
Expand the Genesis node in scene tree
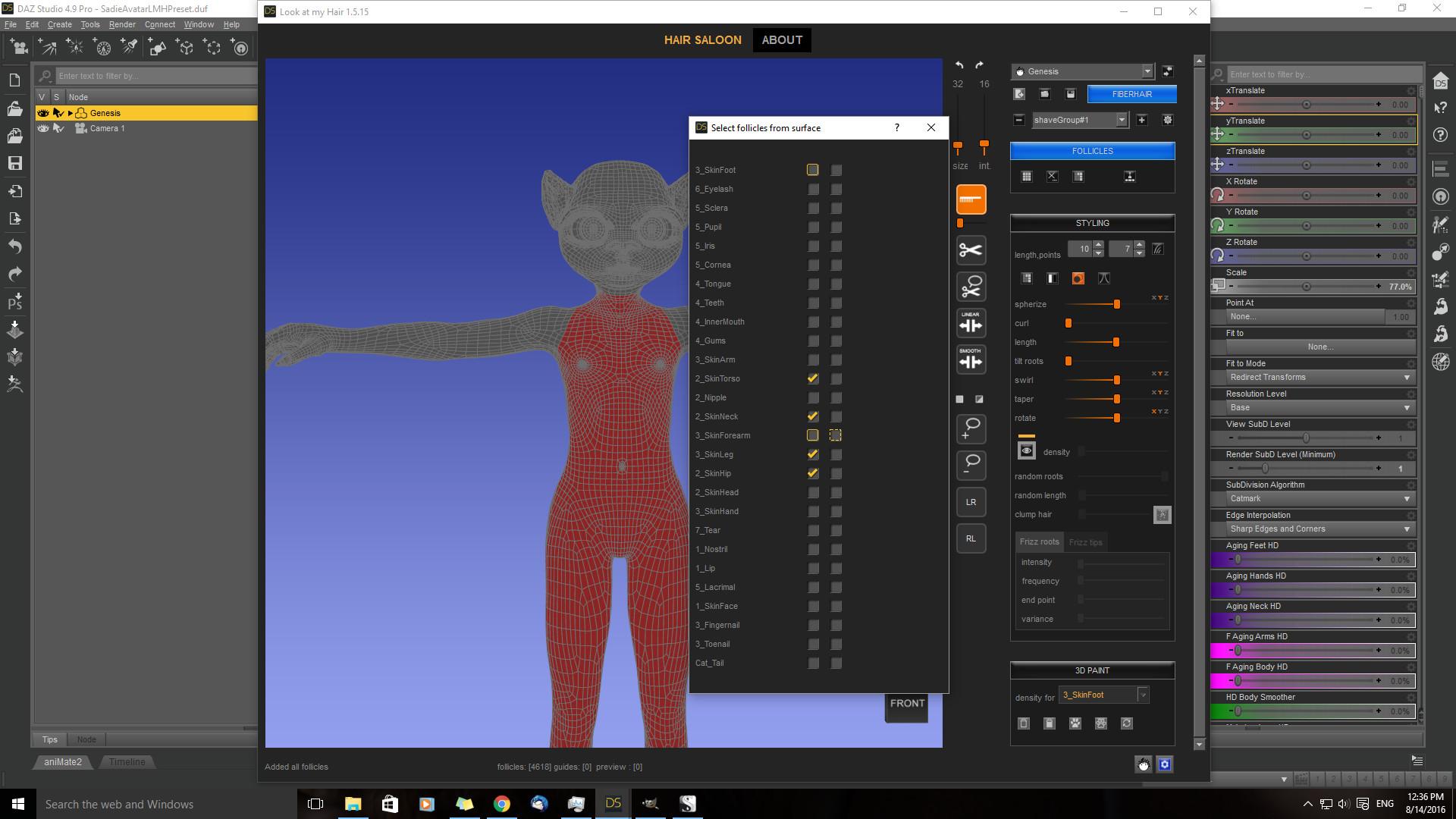pos(71,113)
